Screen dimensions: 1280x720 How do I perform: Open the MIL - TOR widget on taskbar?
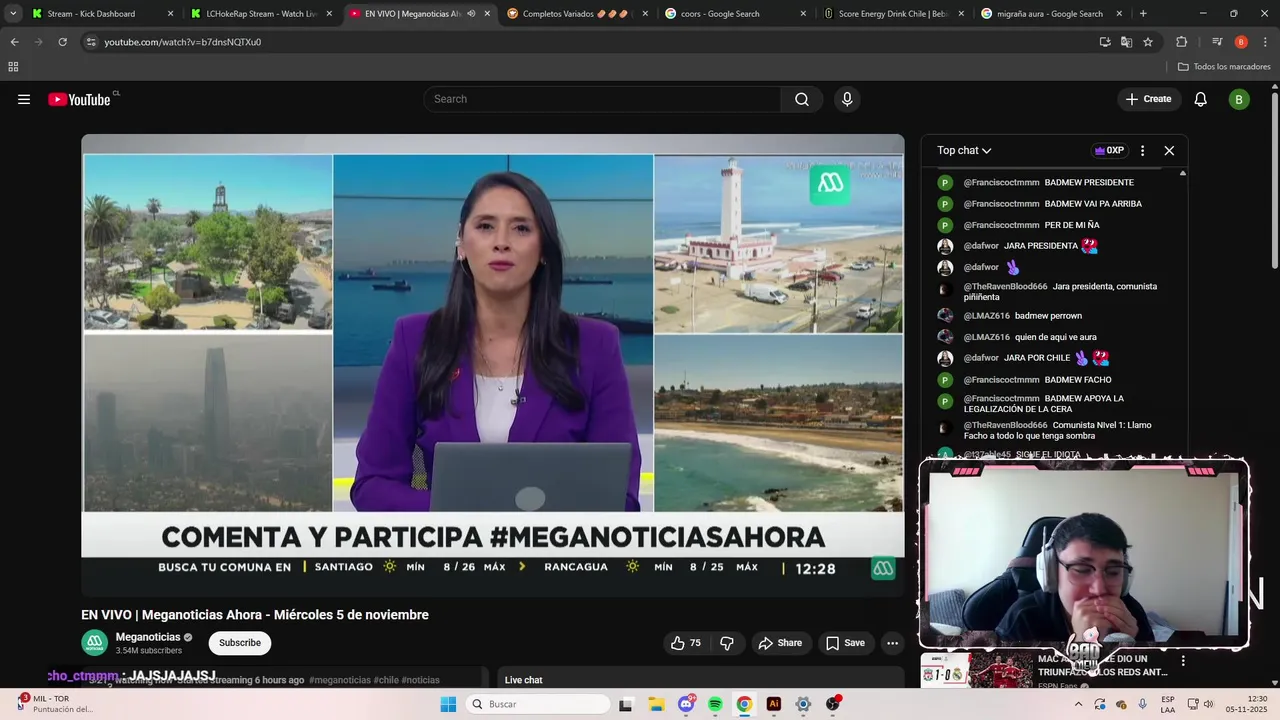[55, 704]
